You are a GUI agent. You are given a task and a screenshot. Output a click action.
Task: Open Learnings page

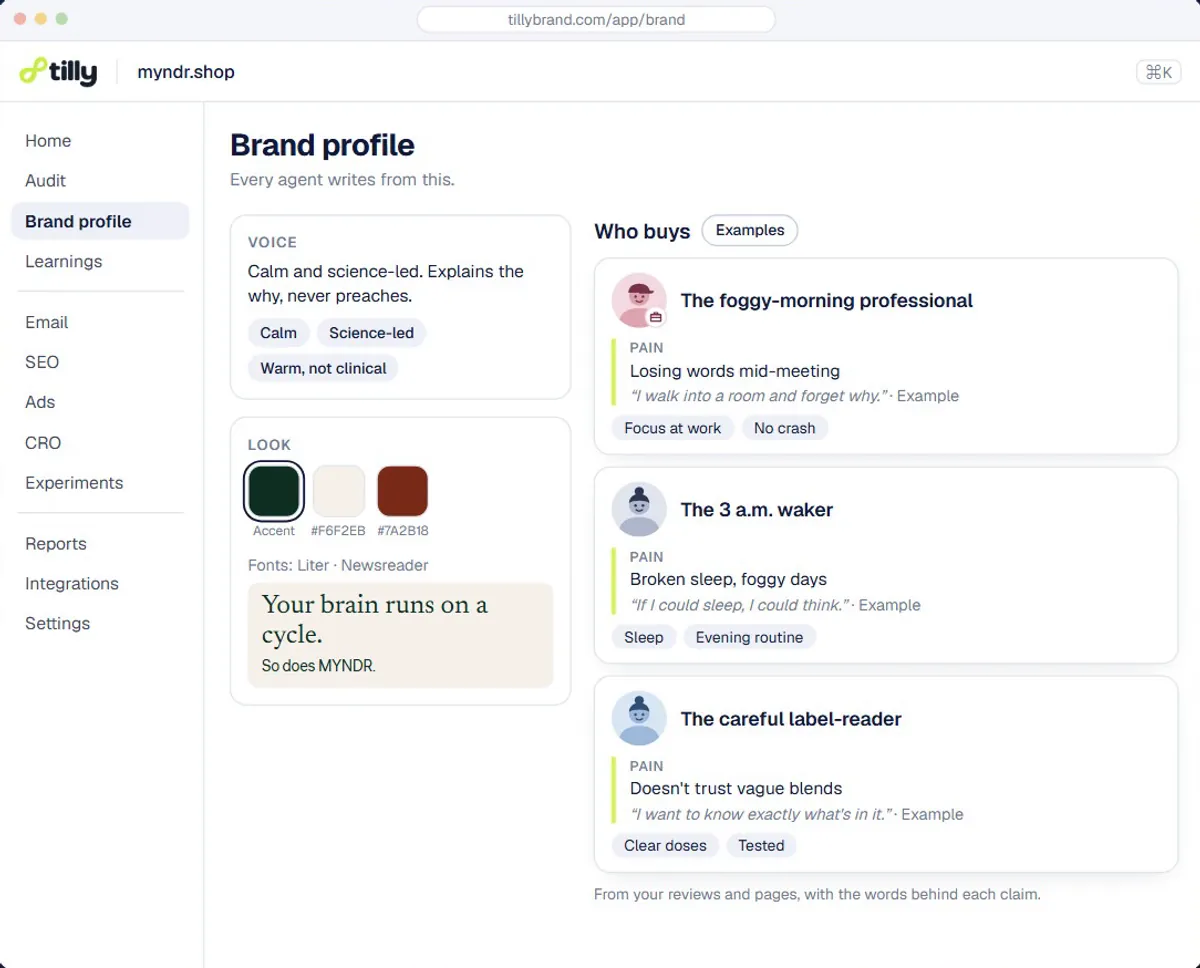pyautogui.click(x=64, y=261)
